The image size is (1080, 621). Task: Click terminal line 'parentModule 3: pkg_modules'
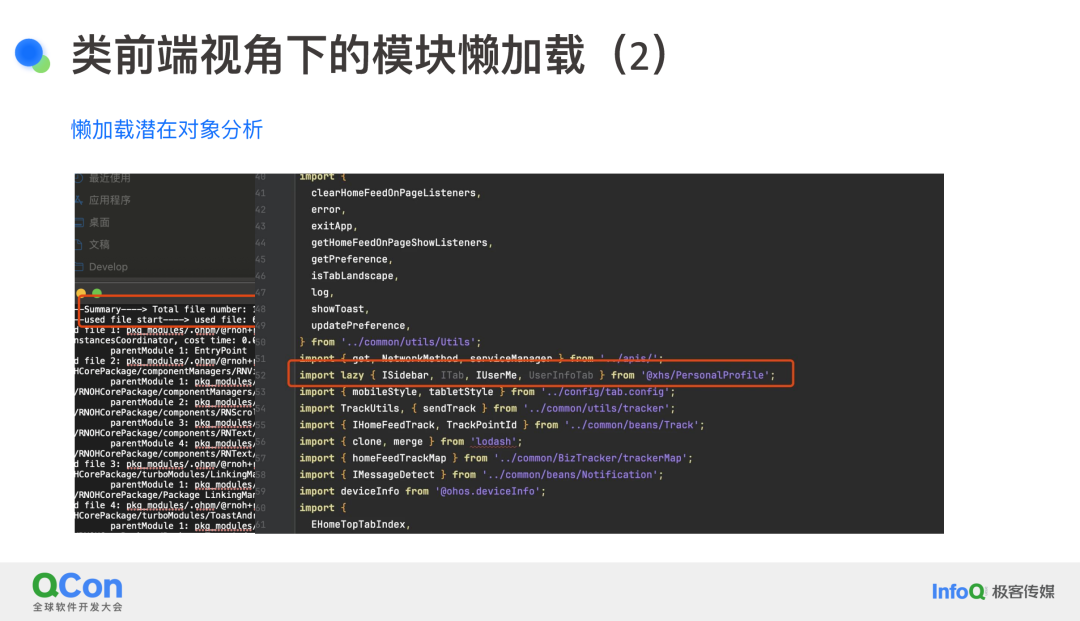coord(183,423)
